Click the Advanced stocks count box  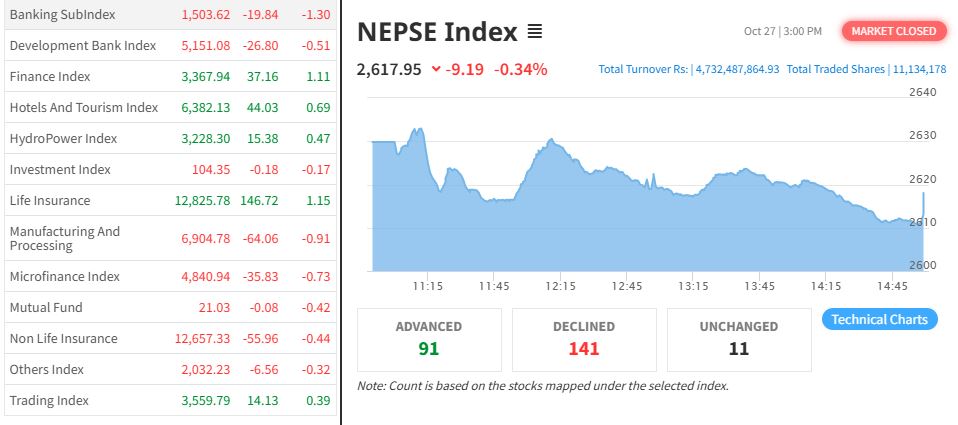(x=429, y=338)
